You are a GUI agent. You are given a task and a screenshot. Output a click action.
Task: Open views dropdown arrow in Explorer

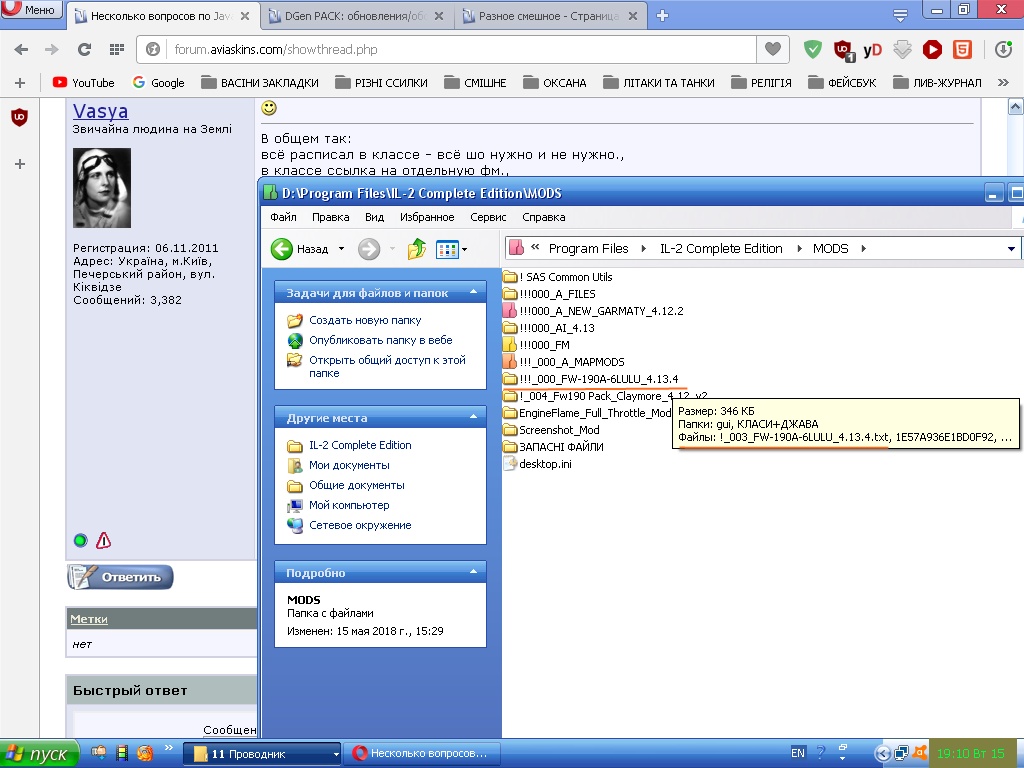coord(464,249)
